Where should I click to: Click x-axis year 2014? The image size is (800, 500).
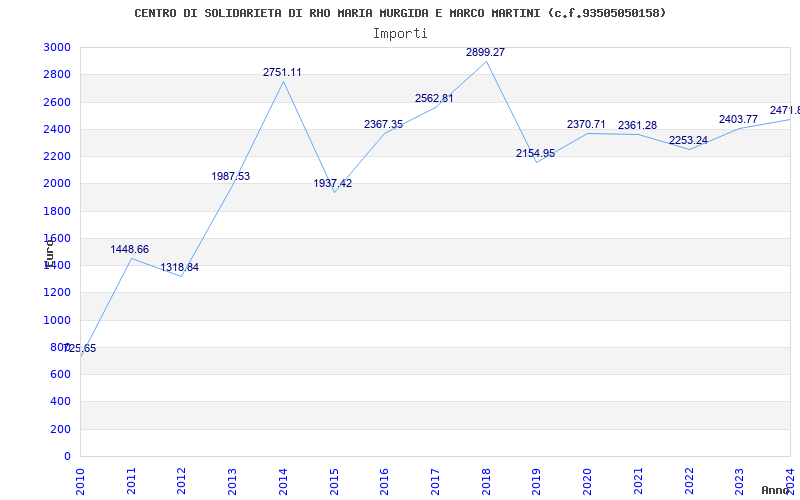click(283, 481)
